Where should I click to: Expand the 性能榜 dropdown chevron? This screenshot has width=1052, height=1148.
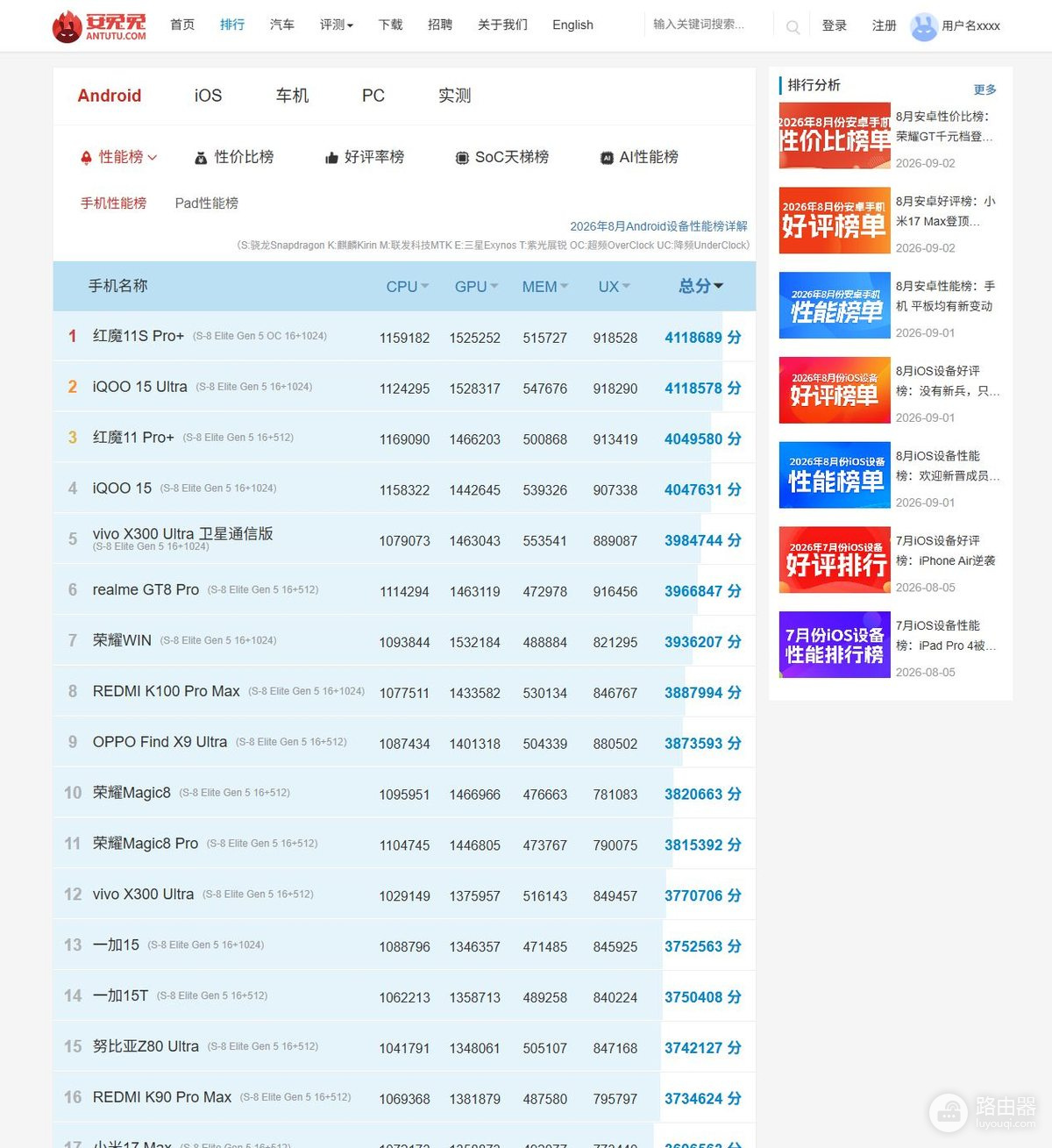point(153,158)
